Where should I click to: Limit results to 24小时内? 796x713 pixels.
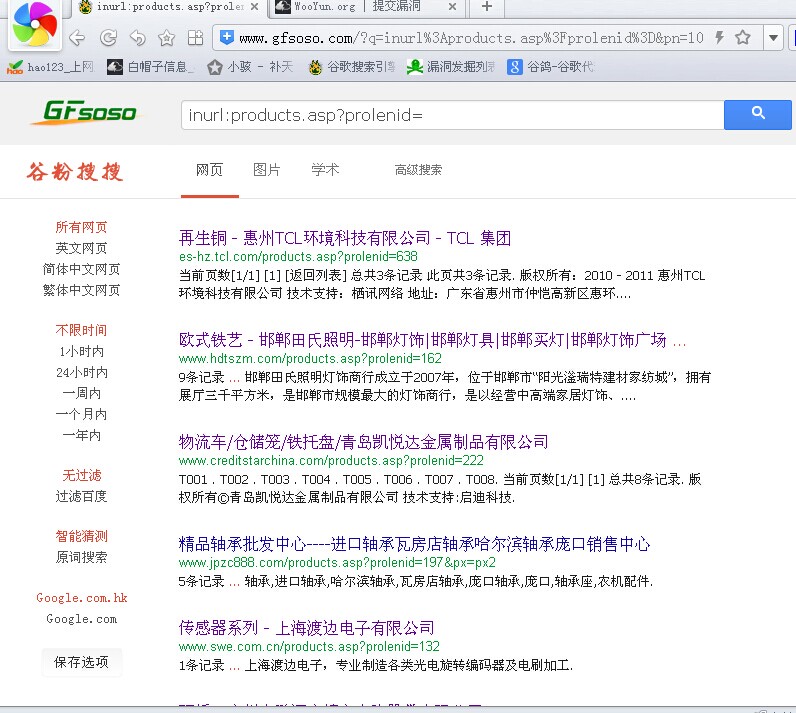[x=81, y=372]
